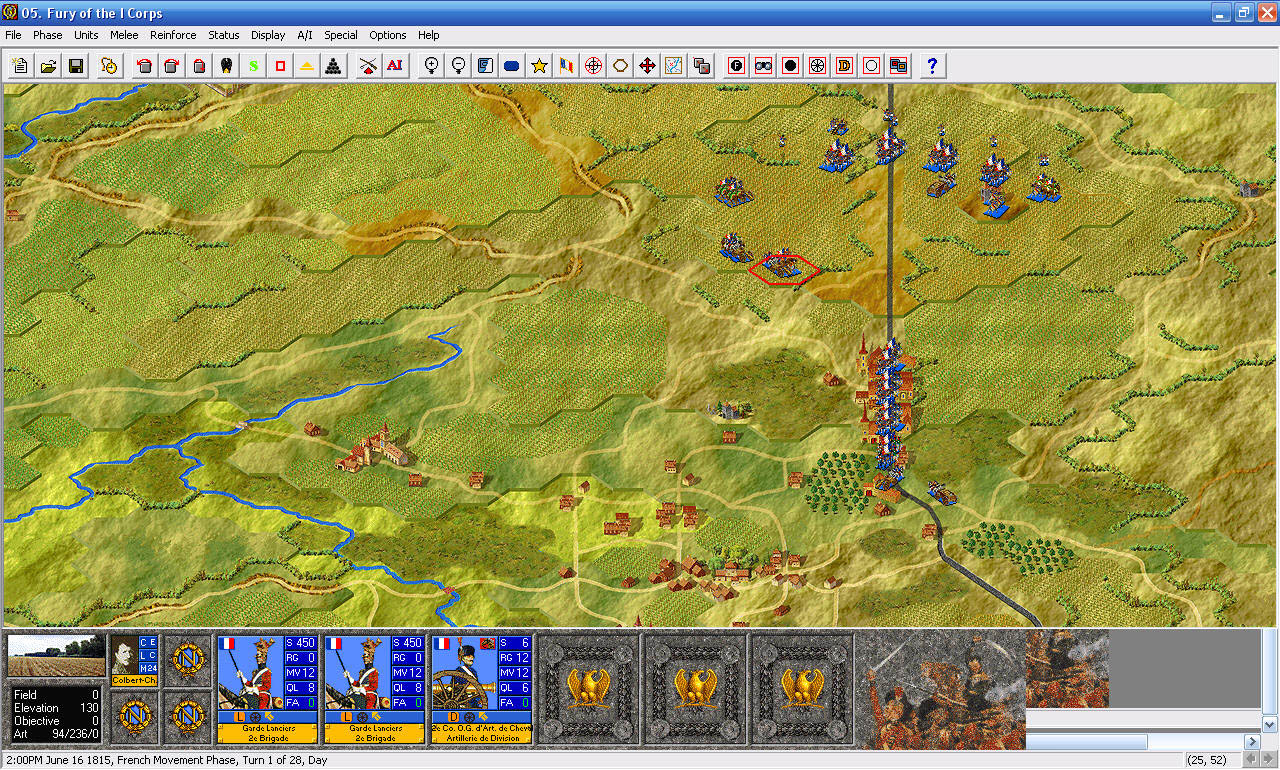Open the Options menu

pyautogui.click(x=388, y=35)
